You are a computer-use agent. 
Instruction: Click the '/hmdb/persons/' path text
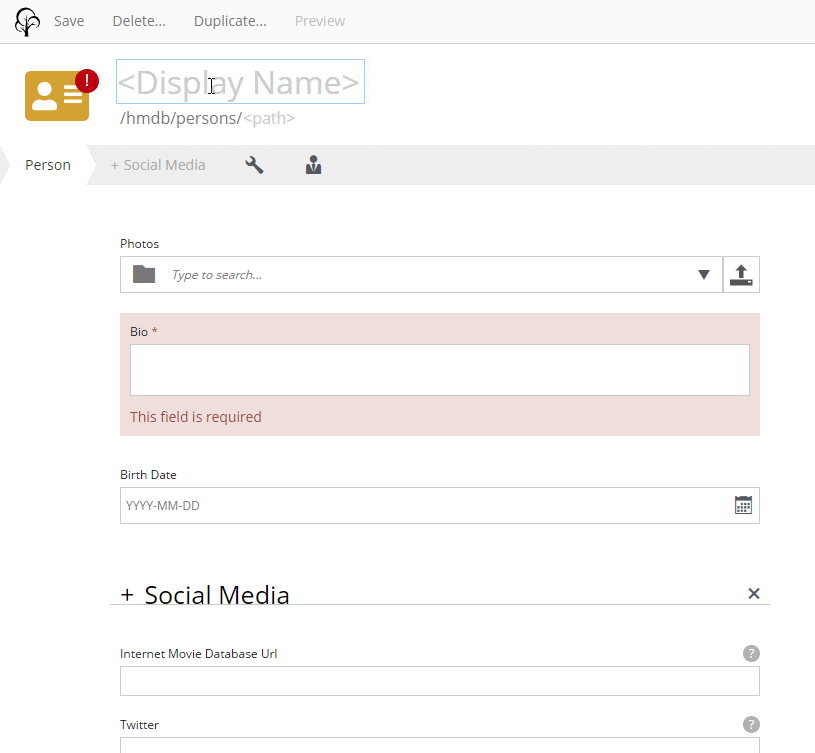pyautogui.click(x=181, y=118)
